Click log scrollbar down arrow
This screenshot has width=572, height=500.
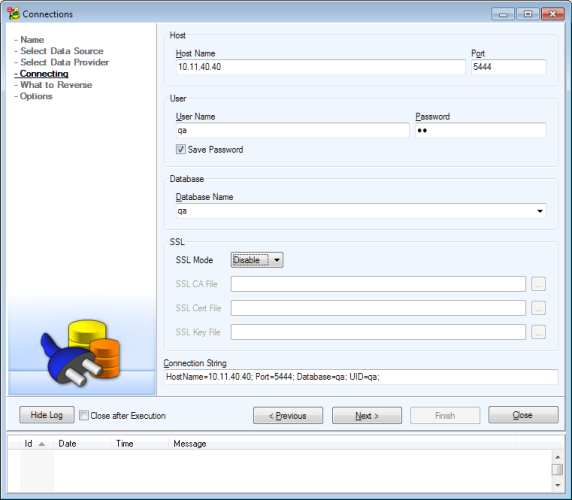tap(557, 485)
